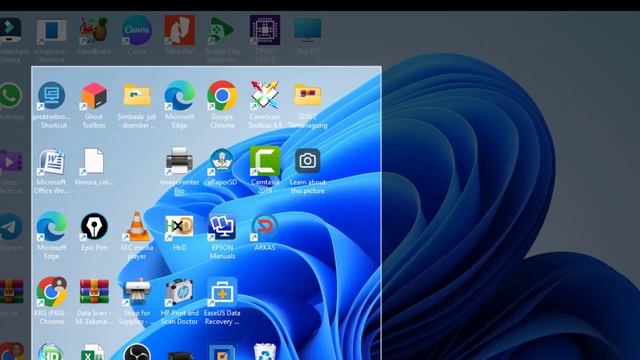Select Microsoft Edge icon beside Epic Pen
This screenshot has width=640, height=360.
coord(51,227)
